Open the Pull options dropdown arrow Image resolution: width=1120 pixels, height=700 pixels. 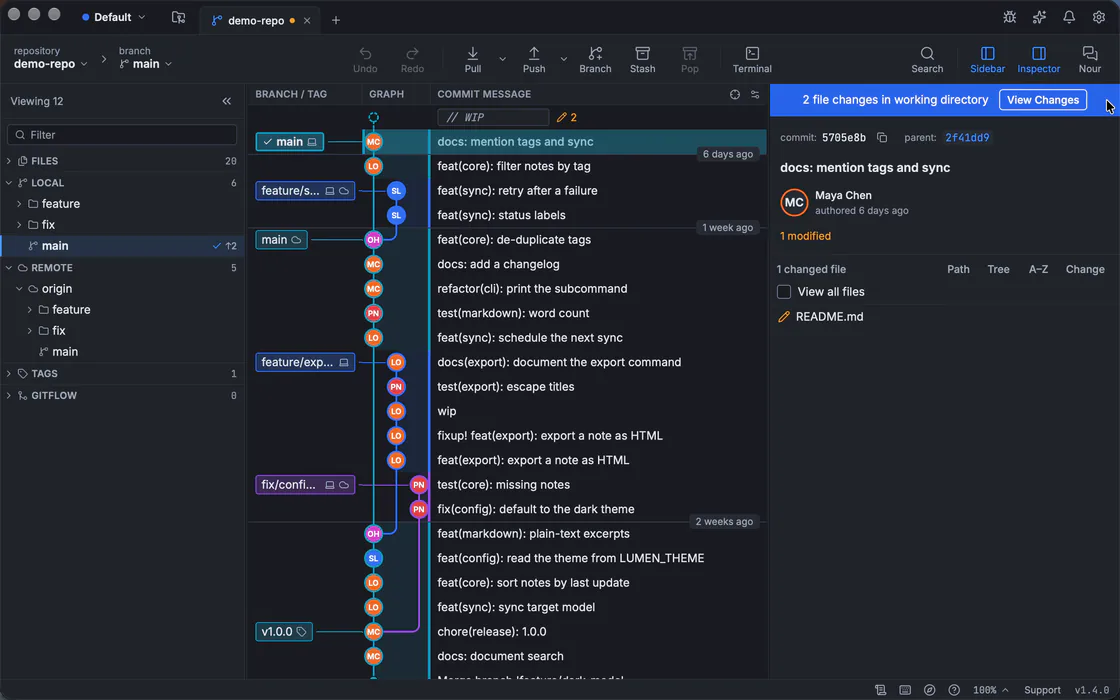coord(502,59)
